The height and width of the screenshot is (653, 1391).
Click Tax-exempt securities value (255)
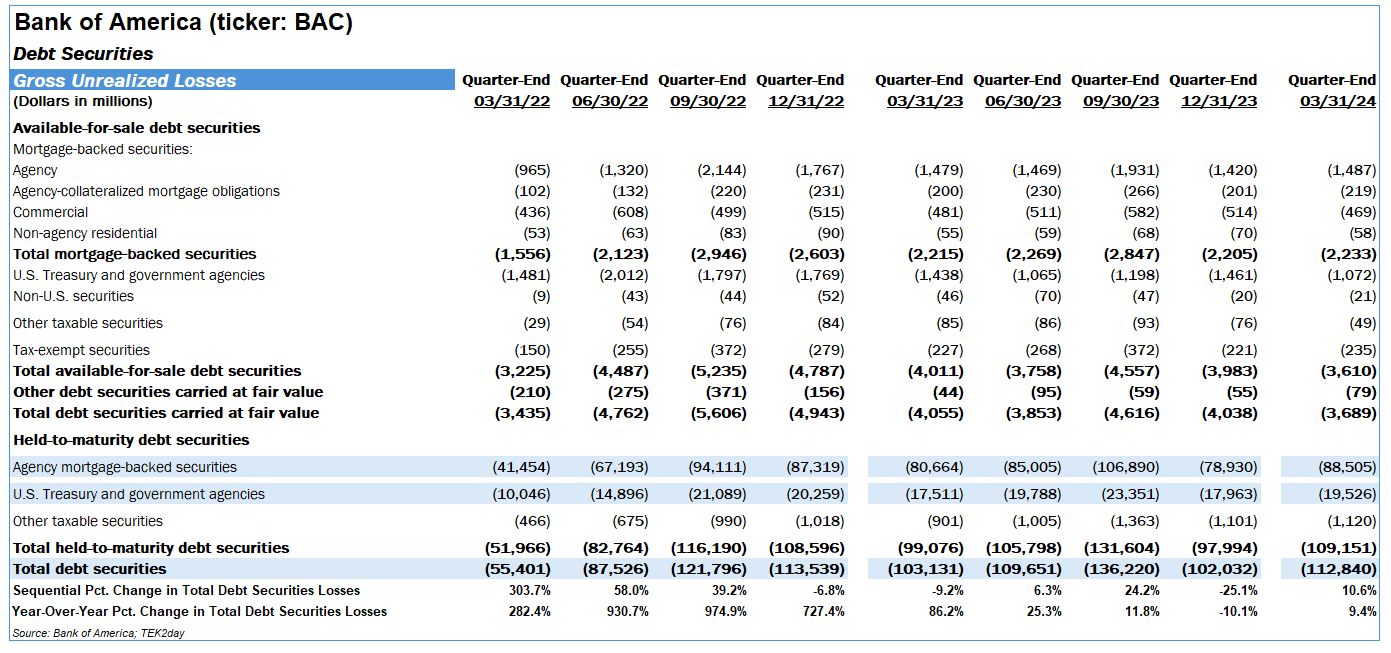630,350
